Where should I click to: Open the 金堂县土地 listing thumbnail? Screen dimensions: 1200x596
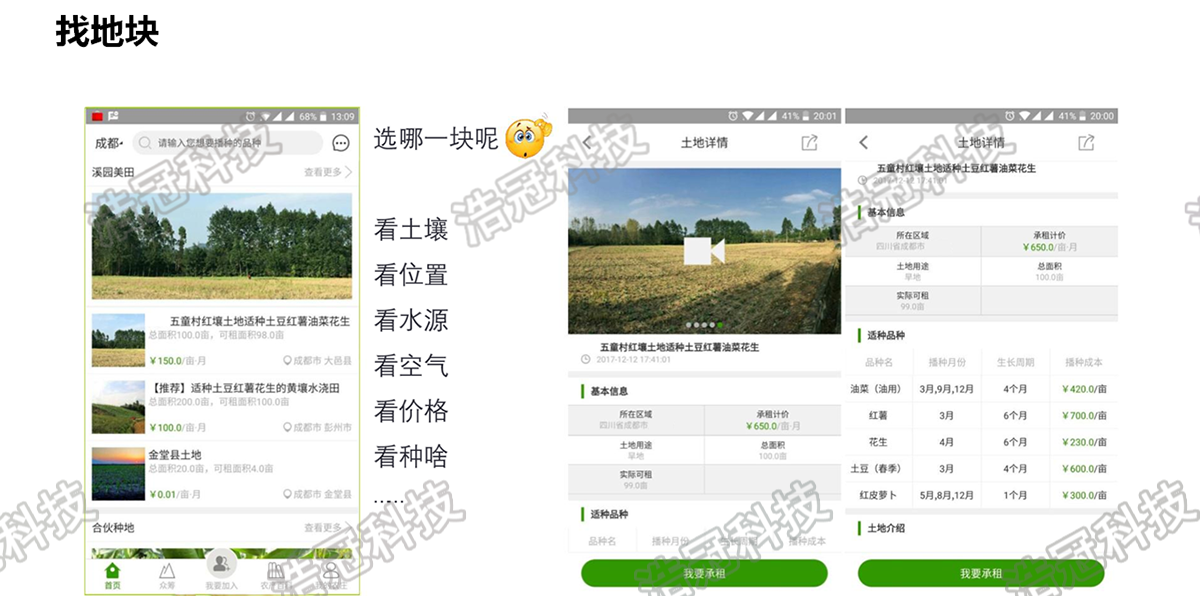point(118,473)
